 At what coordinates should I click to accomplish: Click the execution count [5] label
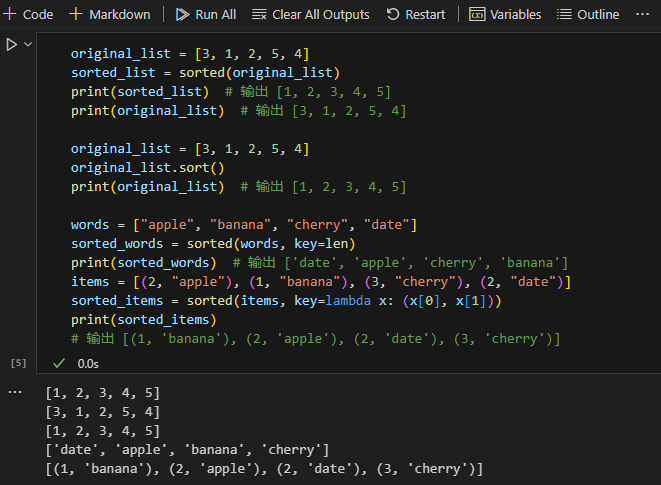tap(18, 363)
